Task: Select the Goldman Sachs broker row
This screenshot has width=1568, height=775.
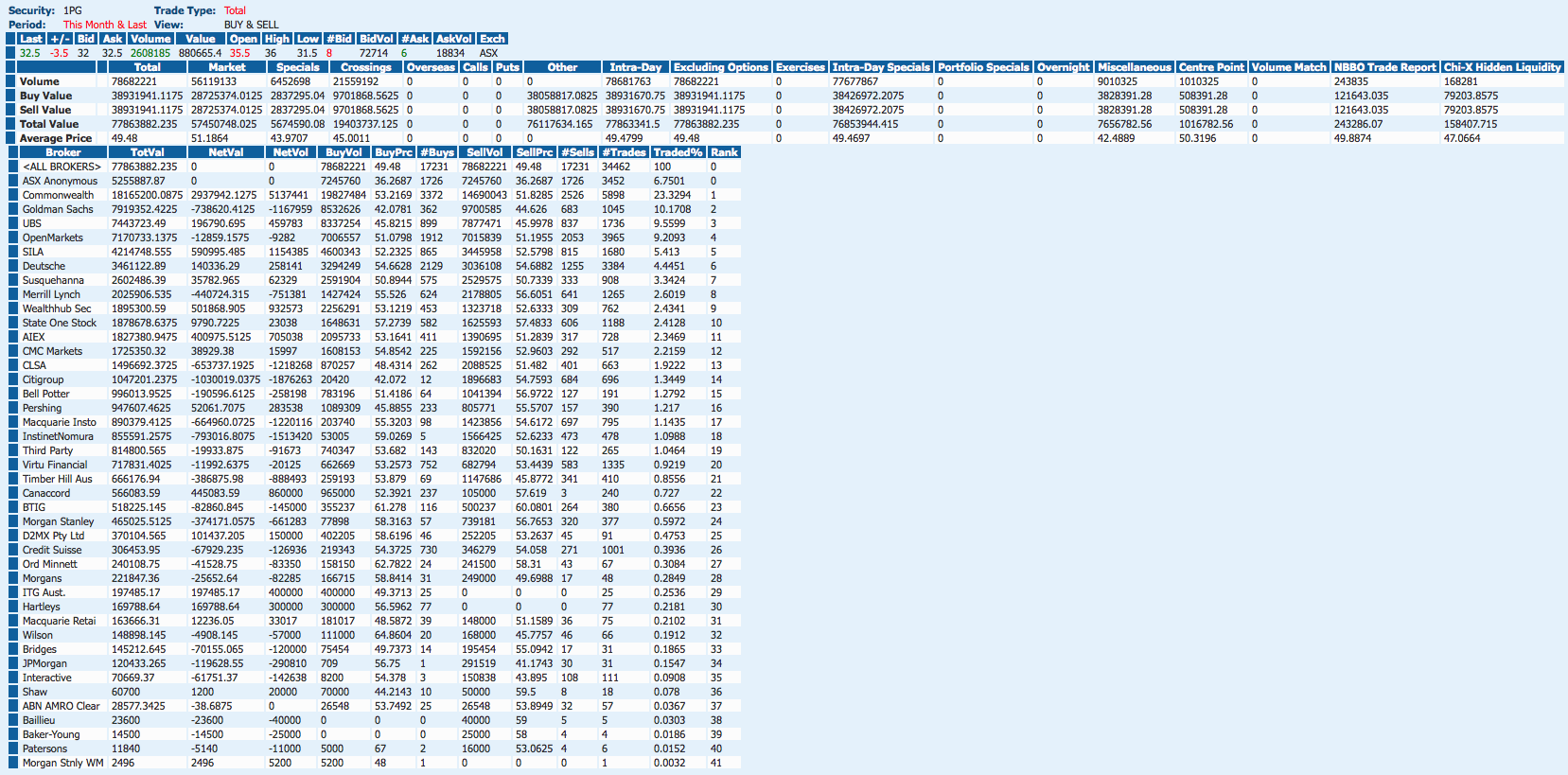Action: (x=374, y=209)
